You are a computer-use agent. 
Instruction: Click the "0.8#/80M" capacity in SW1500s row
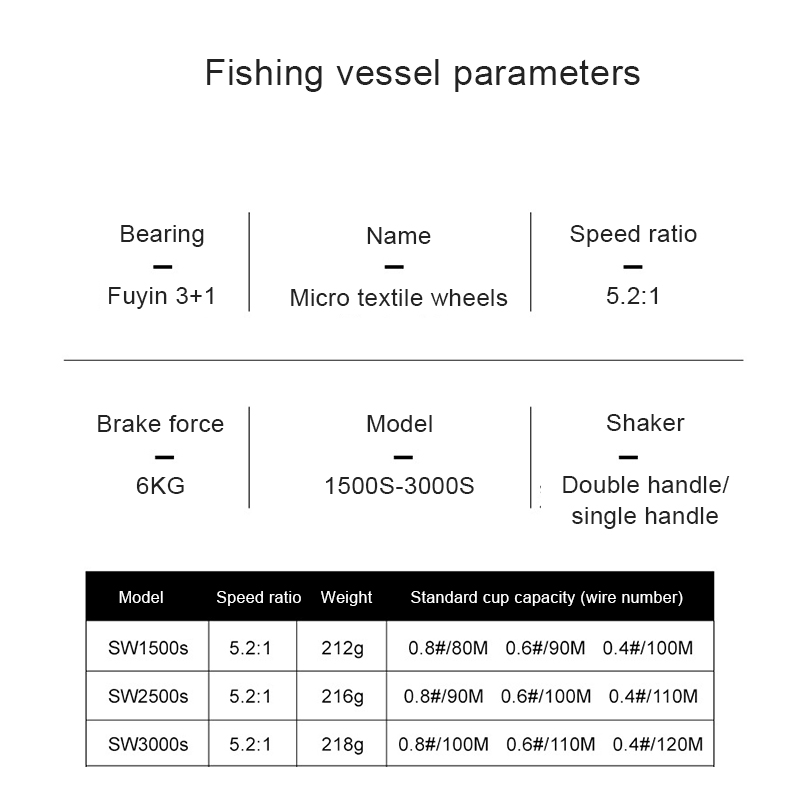point(448,648)
